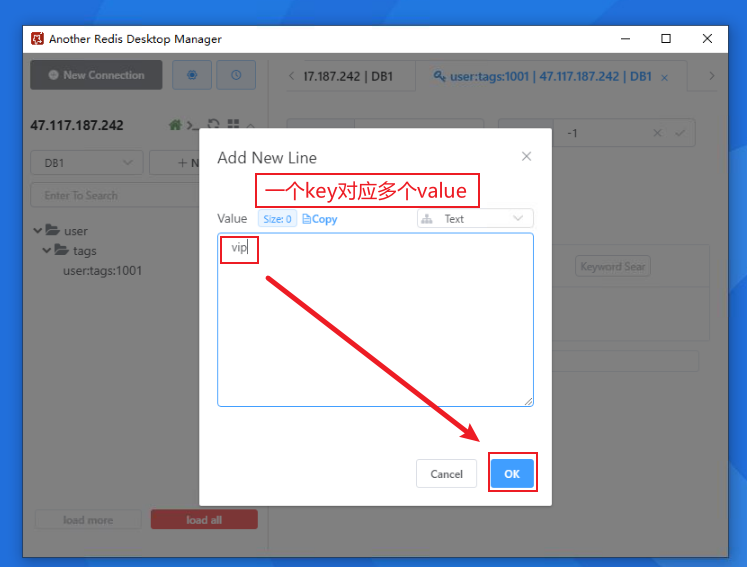Switch to the 17.187.242 | DB1 tab
747x567 pixels.
click(x=348, y=76)
